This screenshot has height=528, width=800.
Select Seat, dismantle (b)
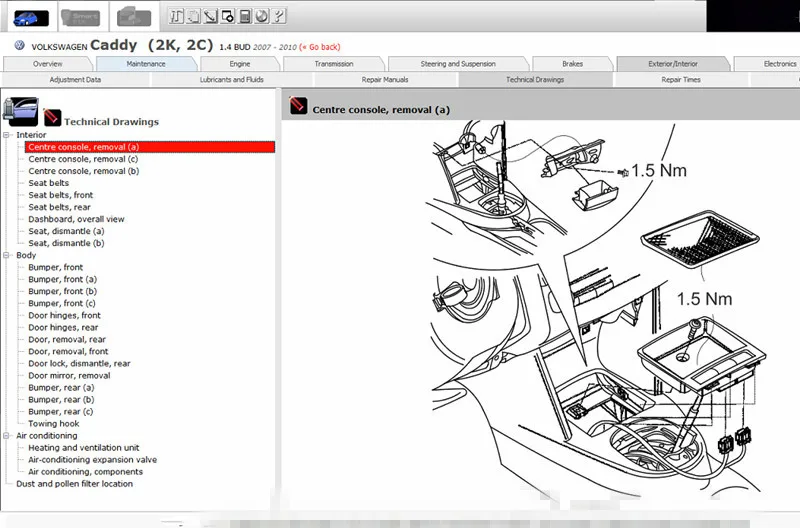pyautogui.click(x=66, y=243)
